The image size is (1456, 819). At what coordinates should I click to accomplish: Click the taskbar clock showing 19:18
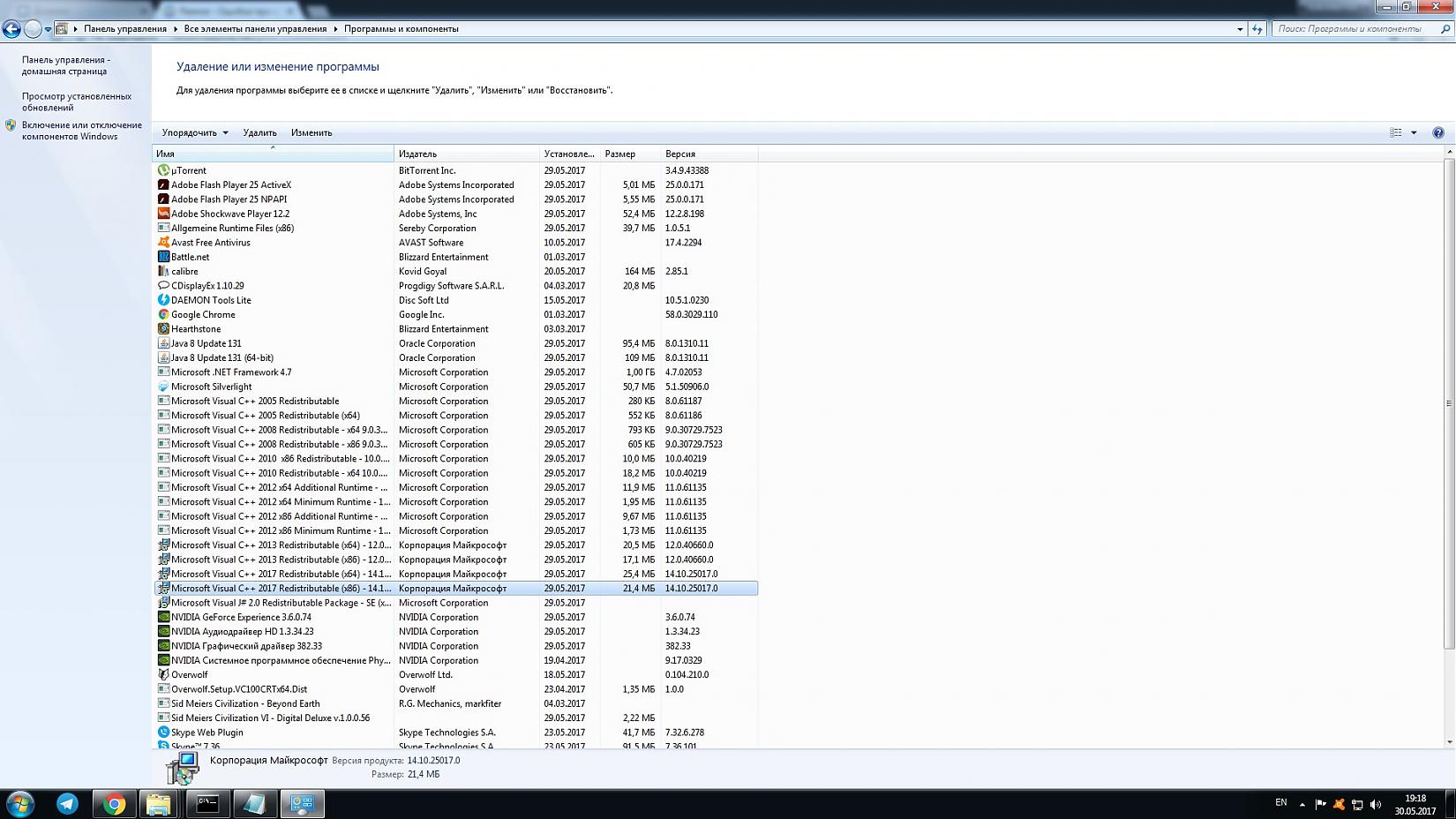pyautogui.click(x=1415, y=804)
